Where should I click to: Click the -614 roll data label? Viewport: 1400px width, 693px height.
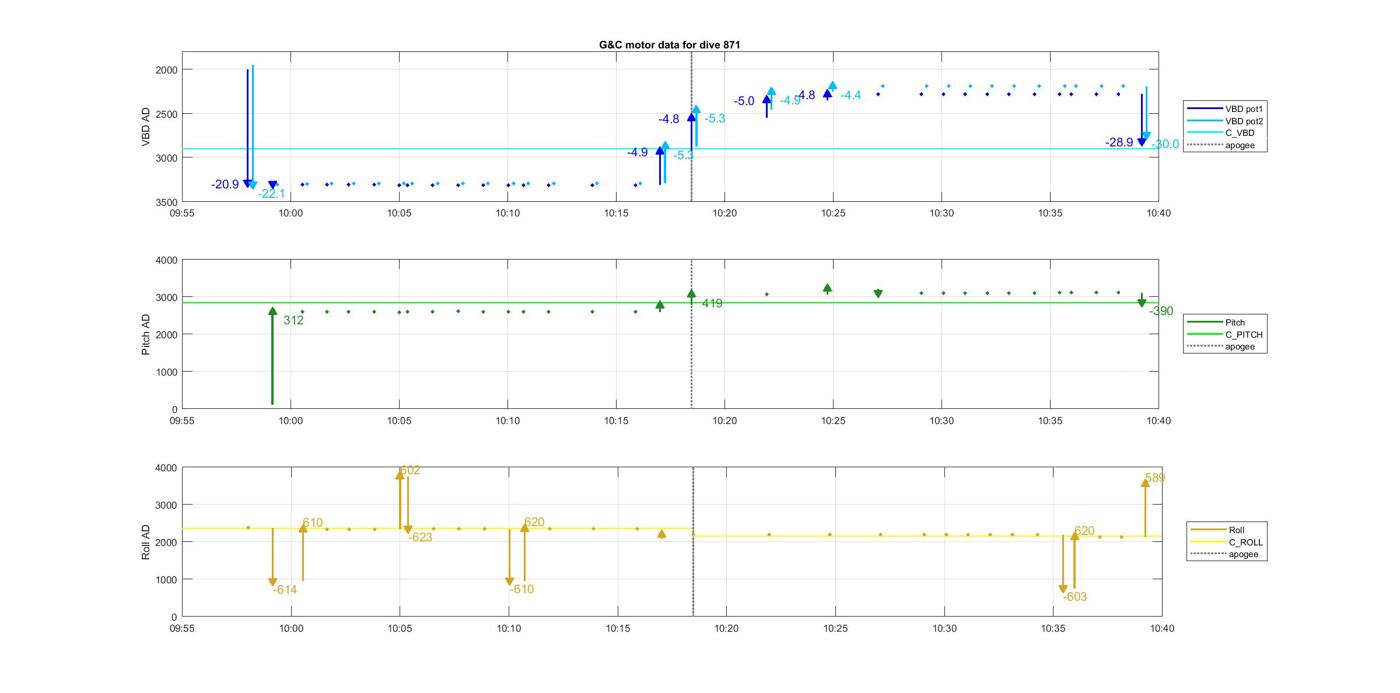(x=285, y=590)
